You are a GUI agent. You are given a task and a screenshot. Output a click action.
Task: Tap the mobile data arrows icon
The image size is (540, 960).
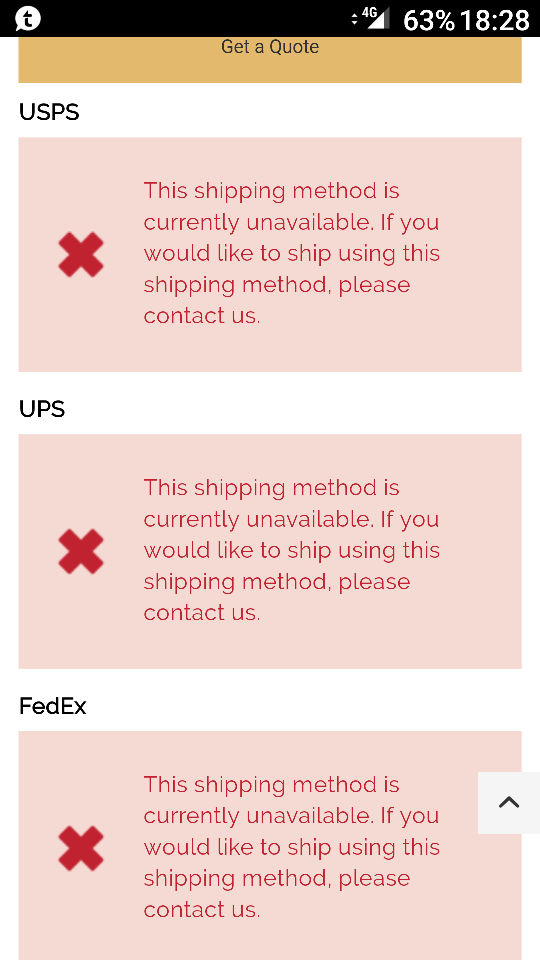354,19
